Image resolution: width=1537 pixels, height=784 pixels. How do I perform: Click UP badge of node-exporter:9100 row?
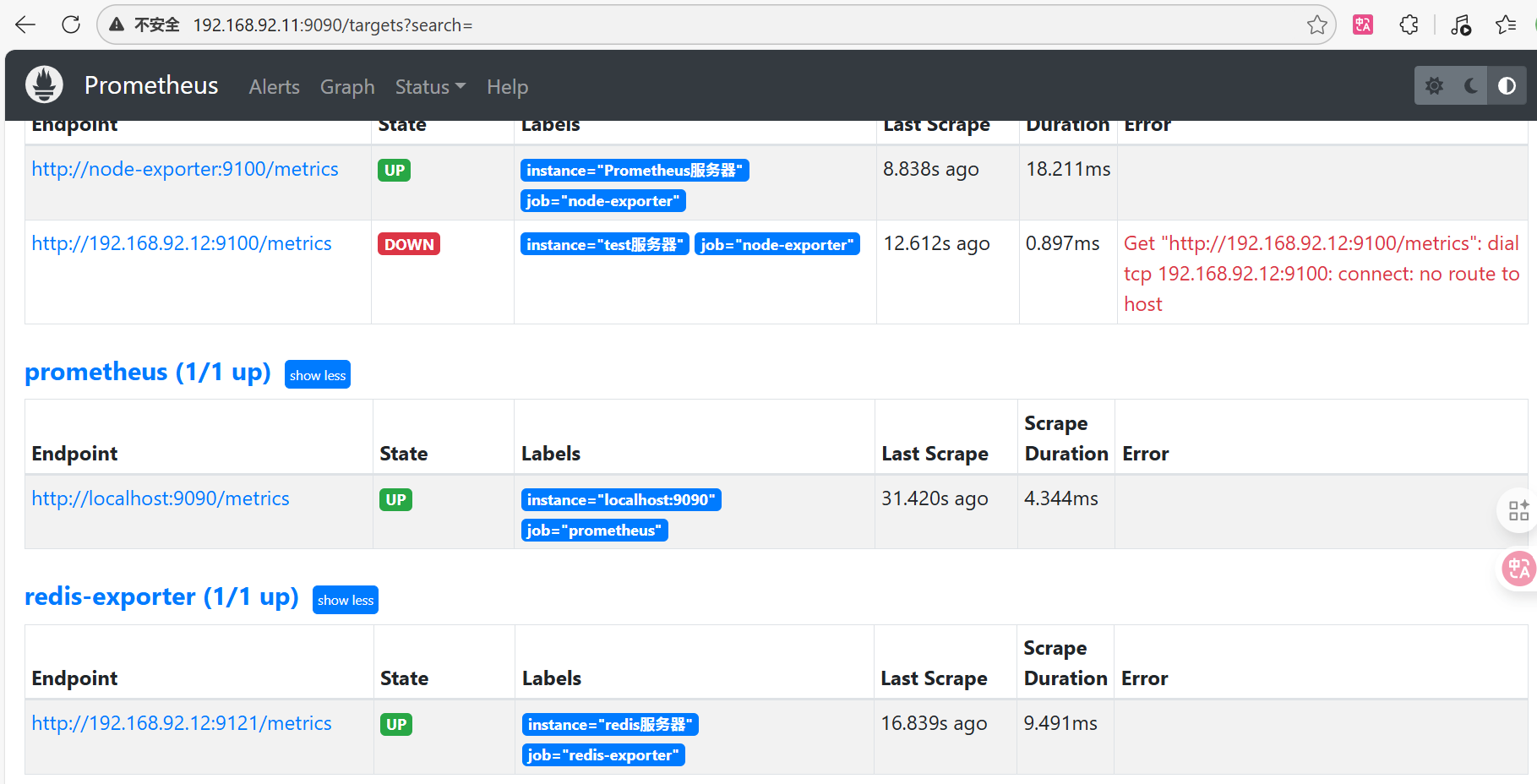coord(395,170)
